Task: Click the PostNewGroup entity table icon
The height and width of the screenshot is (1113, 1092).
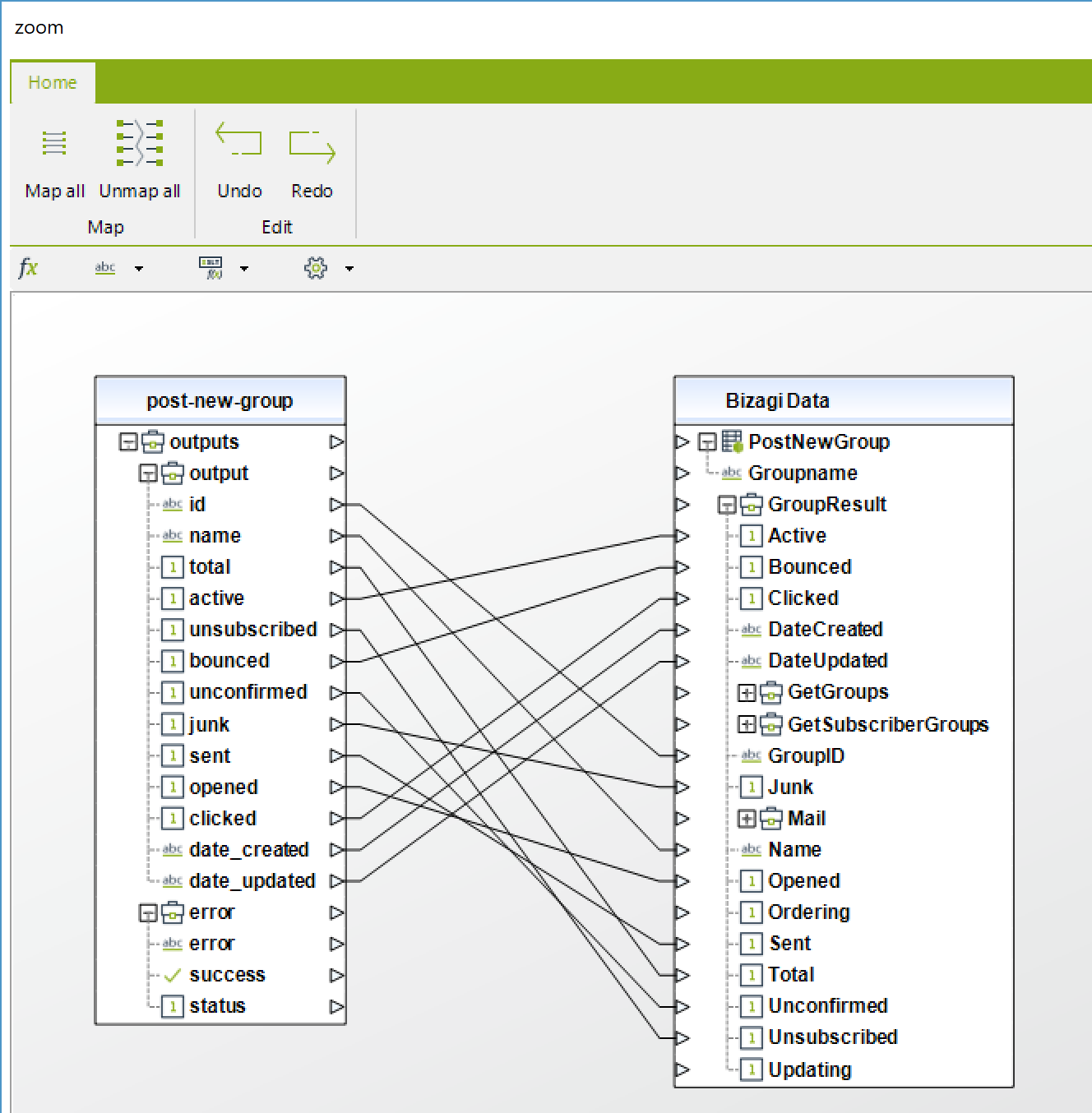Action: coord(732,441)
